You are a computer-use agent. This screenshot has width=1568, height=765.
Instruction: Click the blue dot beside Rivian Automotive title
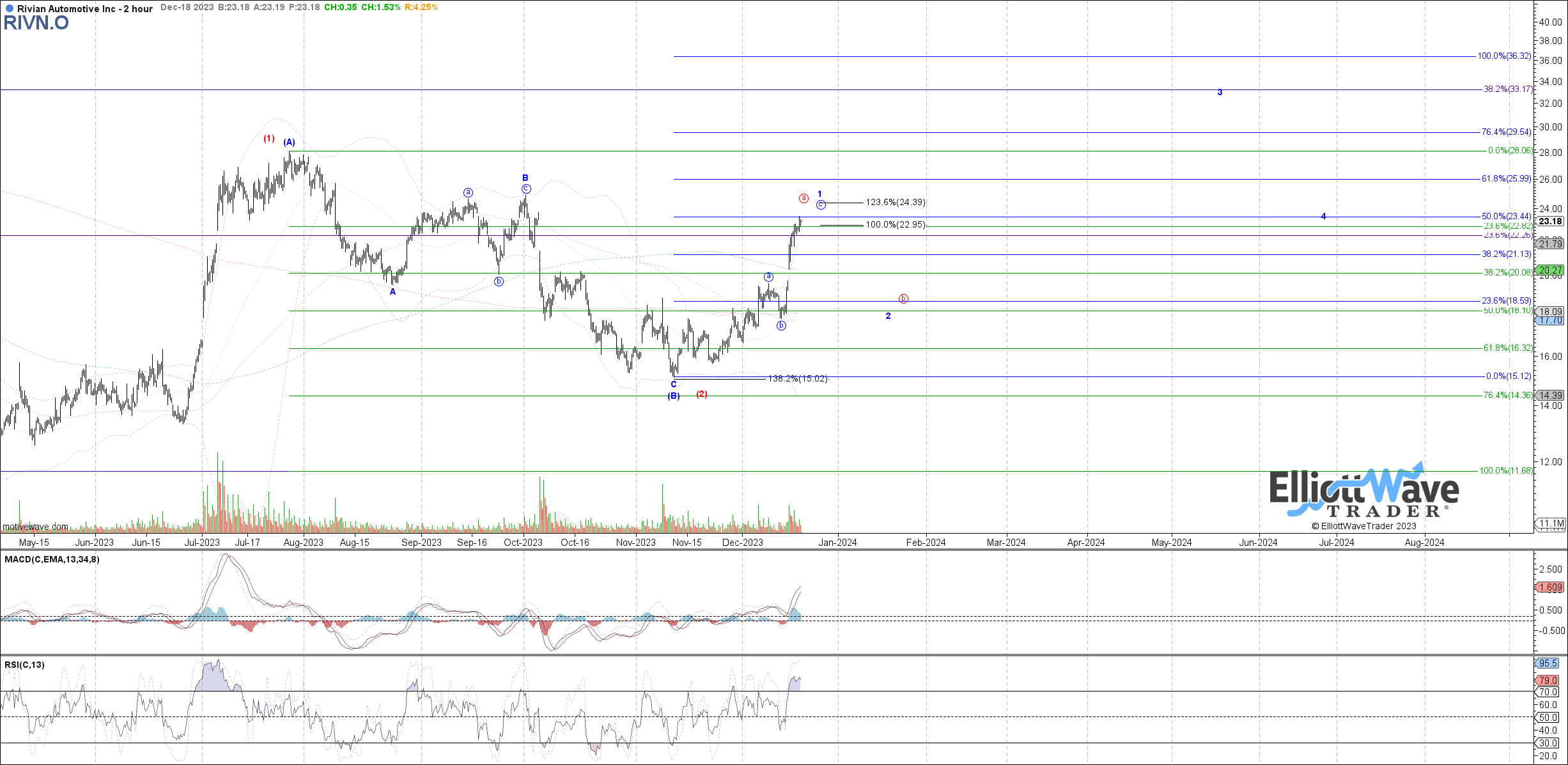pyautogui.click(x=9, y=8)
